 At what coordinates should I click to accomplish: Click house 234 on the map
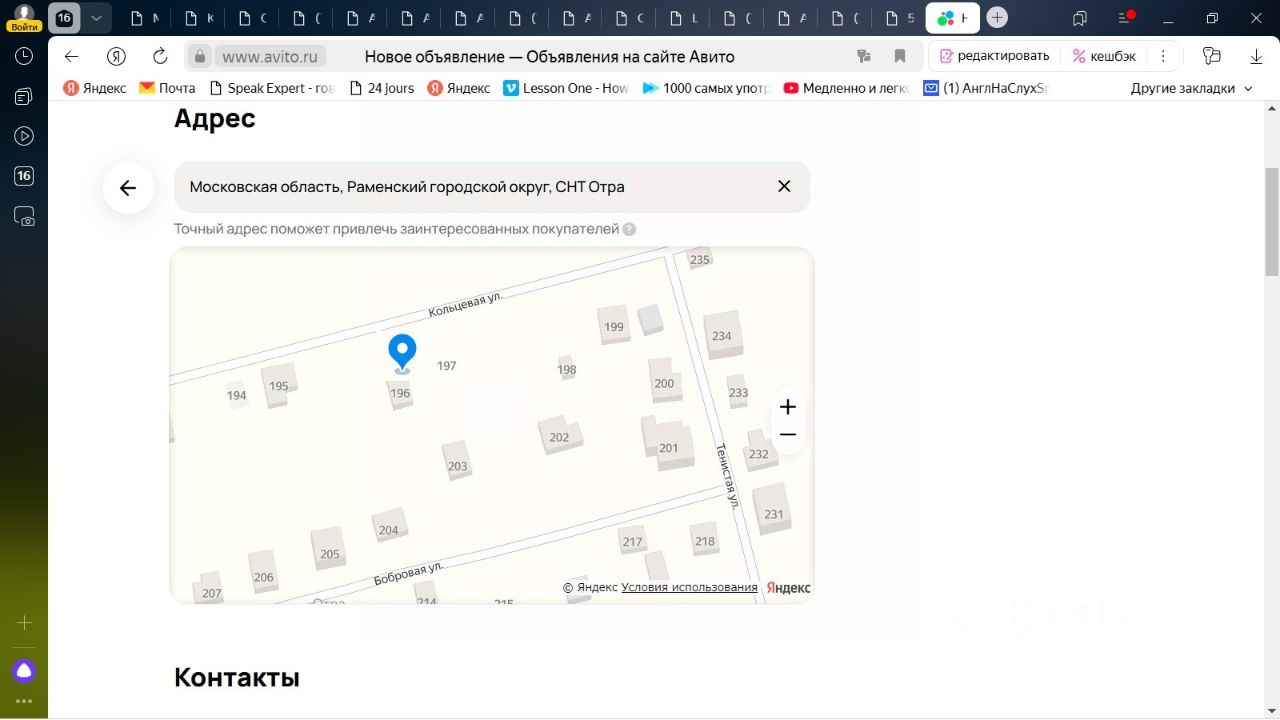tap(722, 335)
